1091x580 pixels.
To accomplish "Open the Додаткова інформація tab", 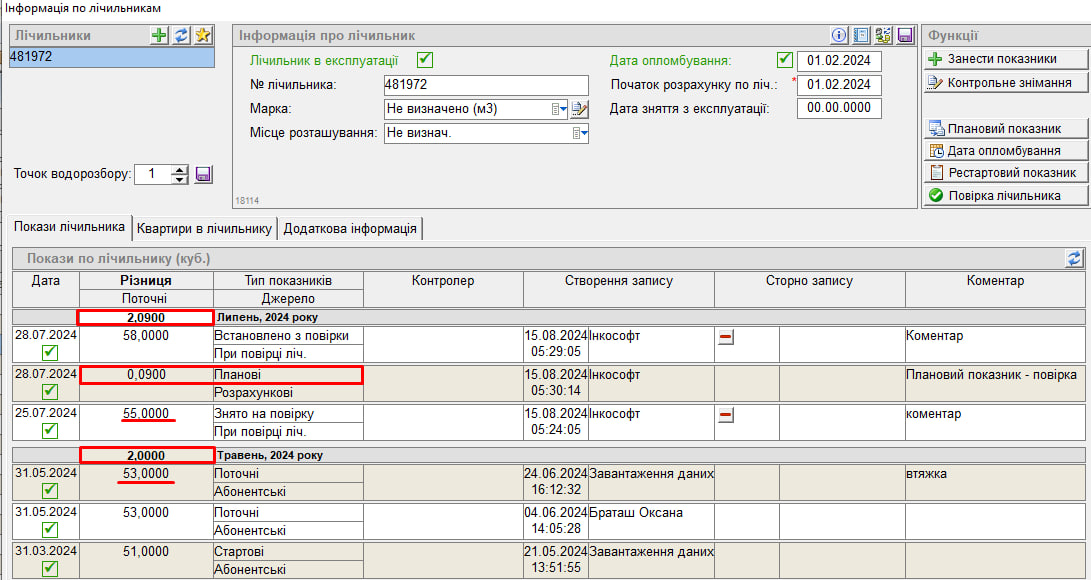I will pos(350,228).
